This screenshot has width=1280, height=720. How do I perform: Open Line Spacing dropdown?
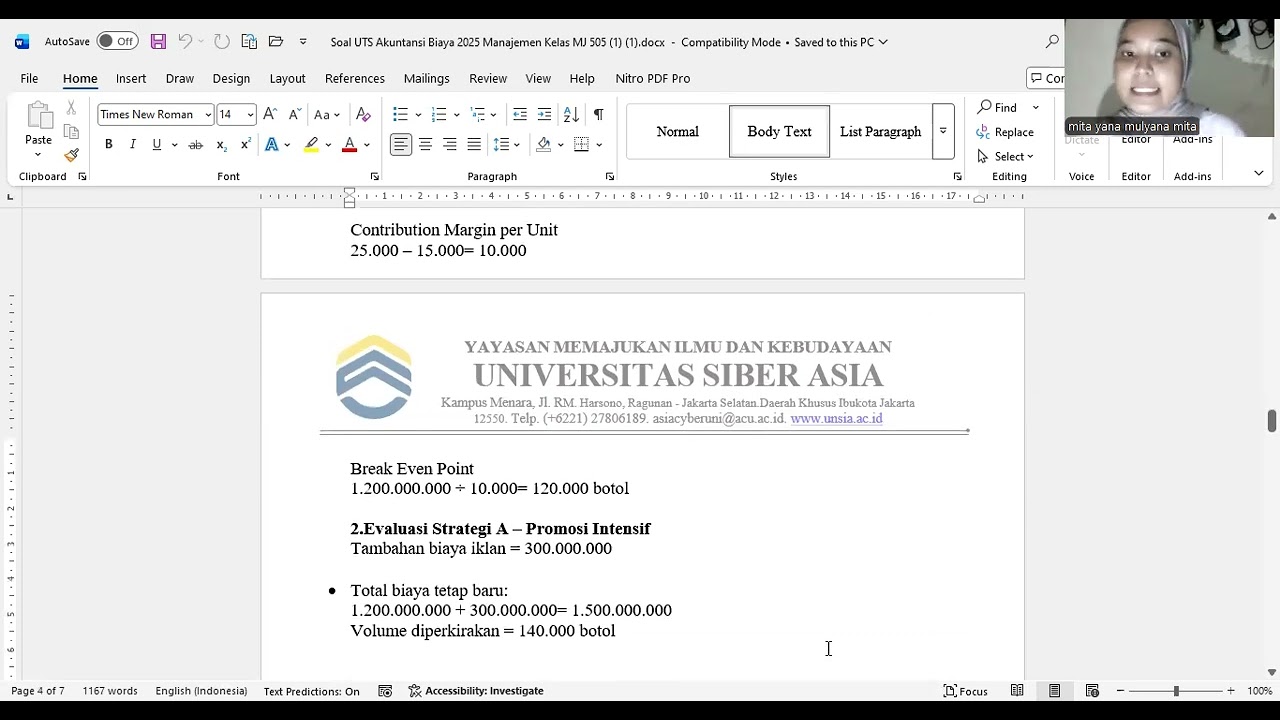pyautogui.click(x=507, y=145)
